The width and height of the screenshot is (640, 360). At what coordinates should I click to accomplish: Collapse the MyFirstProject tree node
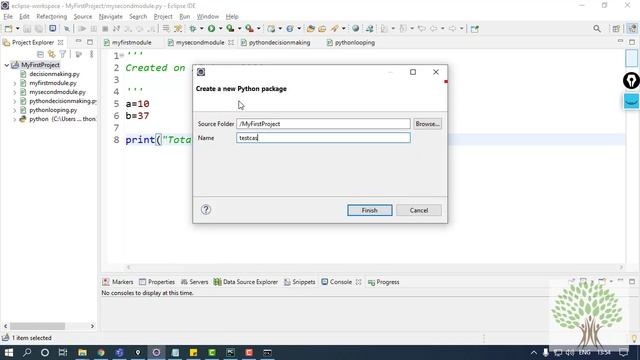pos(7,65)
